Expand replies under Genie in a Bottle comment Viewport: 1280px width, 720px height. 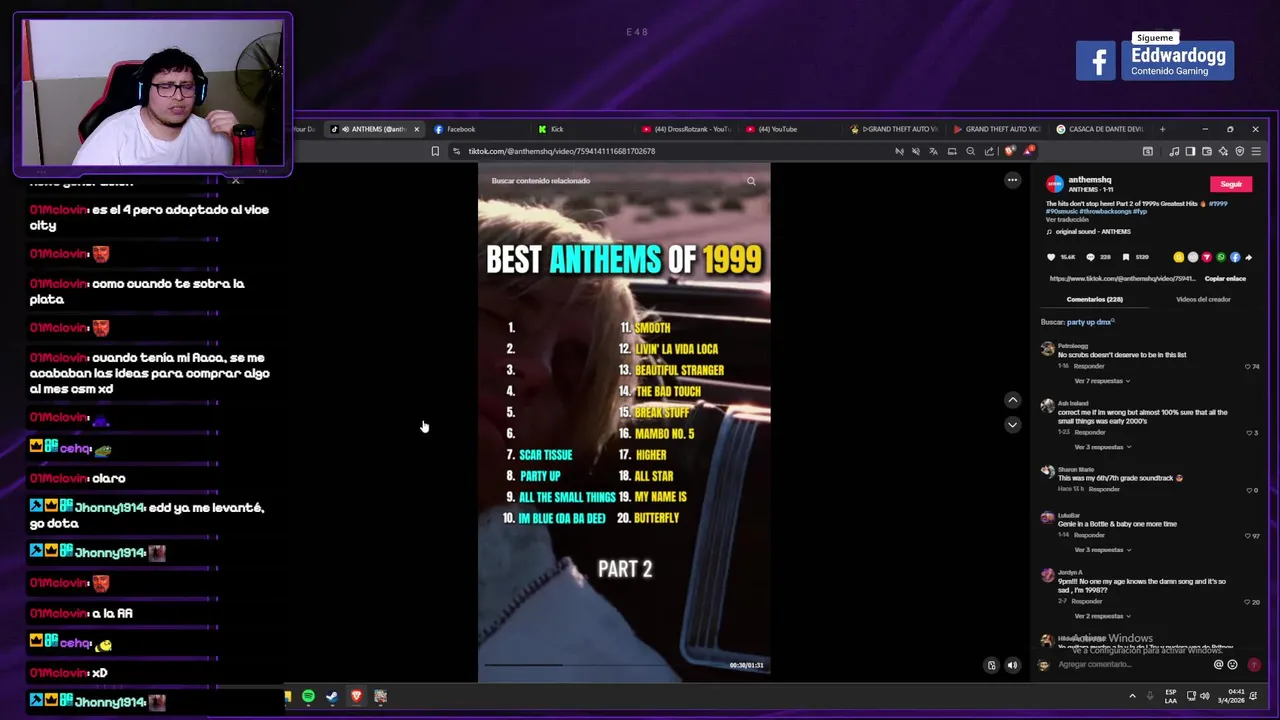1102,550
